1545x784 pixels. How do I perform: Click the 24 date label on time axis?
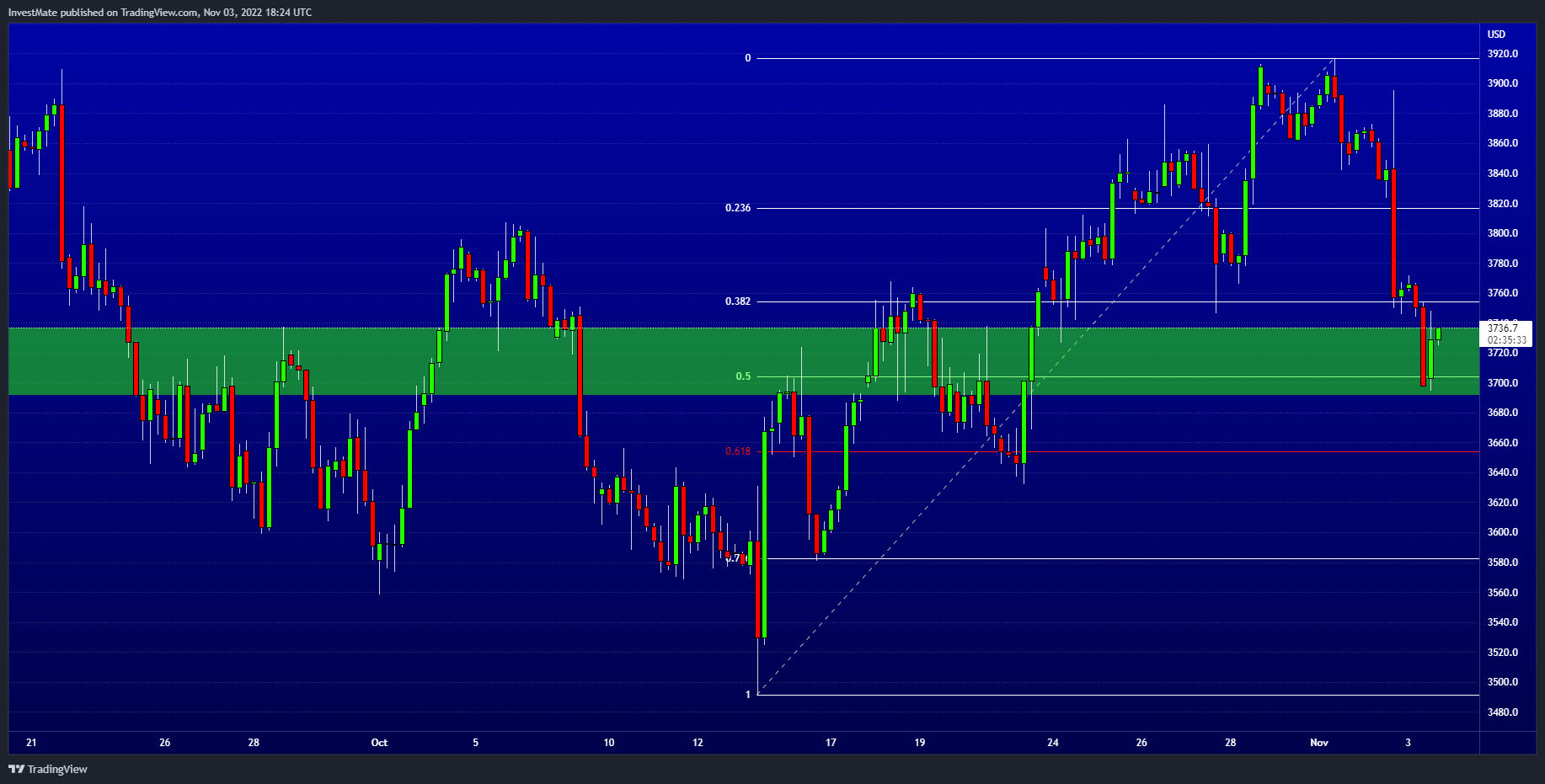[x=1053, y=743]
